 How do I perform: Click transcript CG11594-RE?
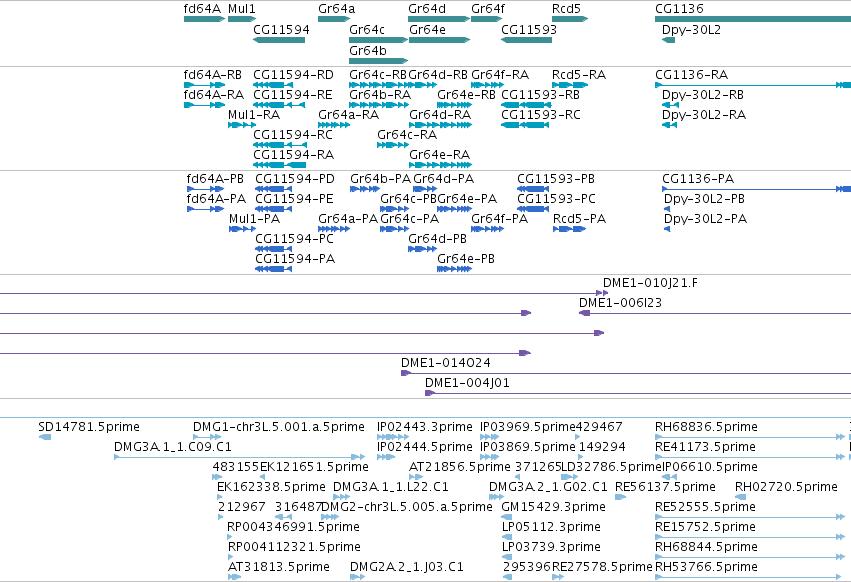279,105
